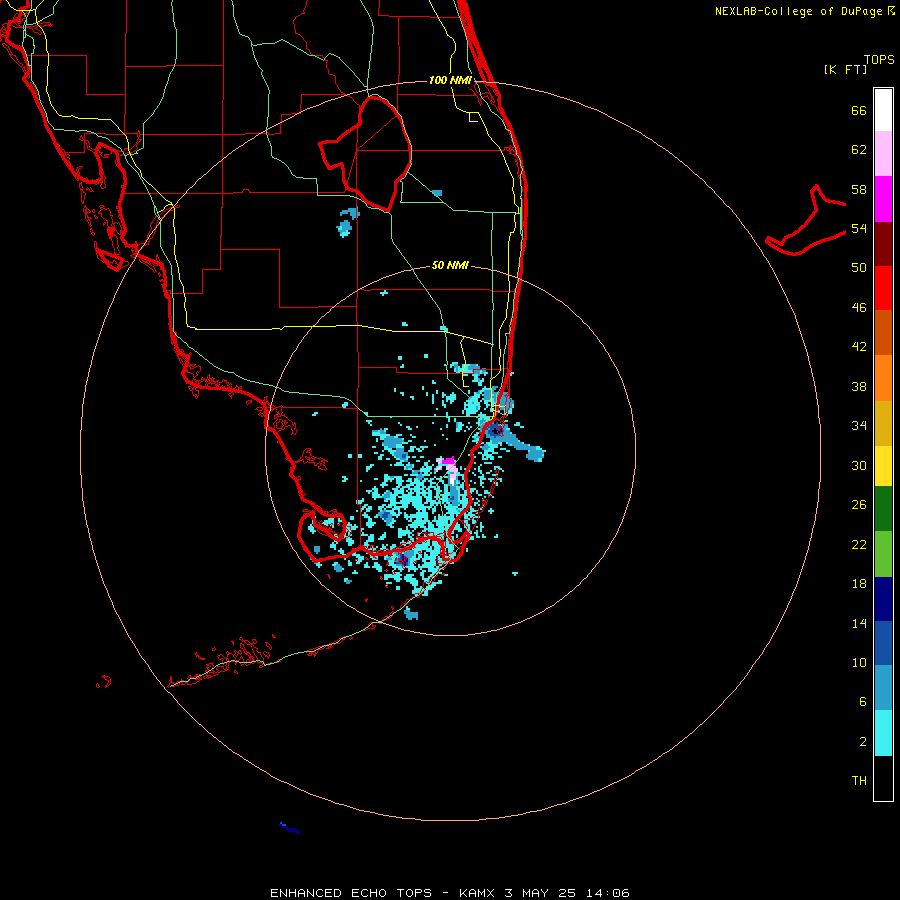This screenshot has width=900, height=900.
Task: Click the "6" legend value
Action: pos(863,702)
